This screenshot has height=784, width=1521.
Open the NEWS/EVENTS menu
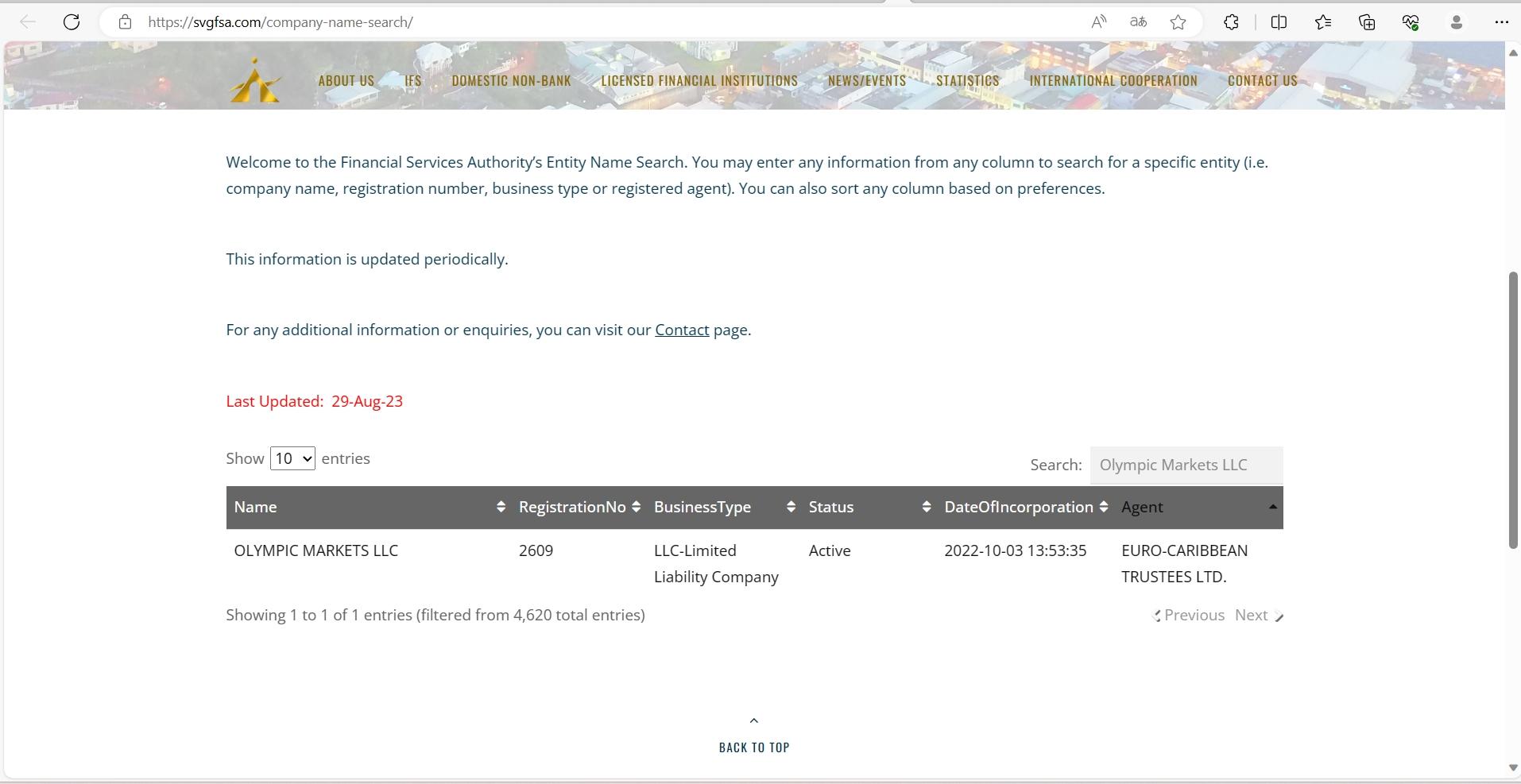867,80
